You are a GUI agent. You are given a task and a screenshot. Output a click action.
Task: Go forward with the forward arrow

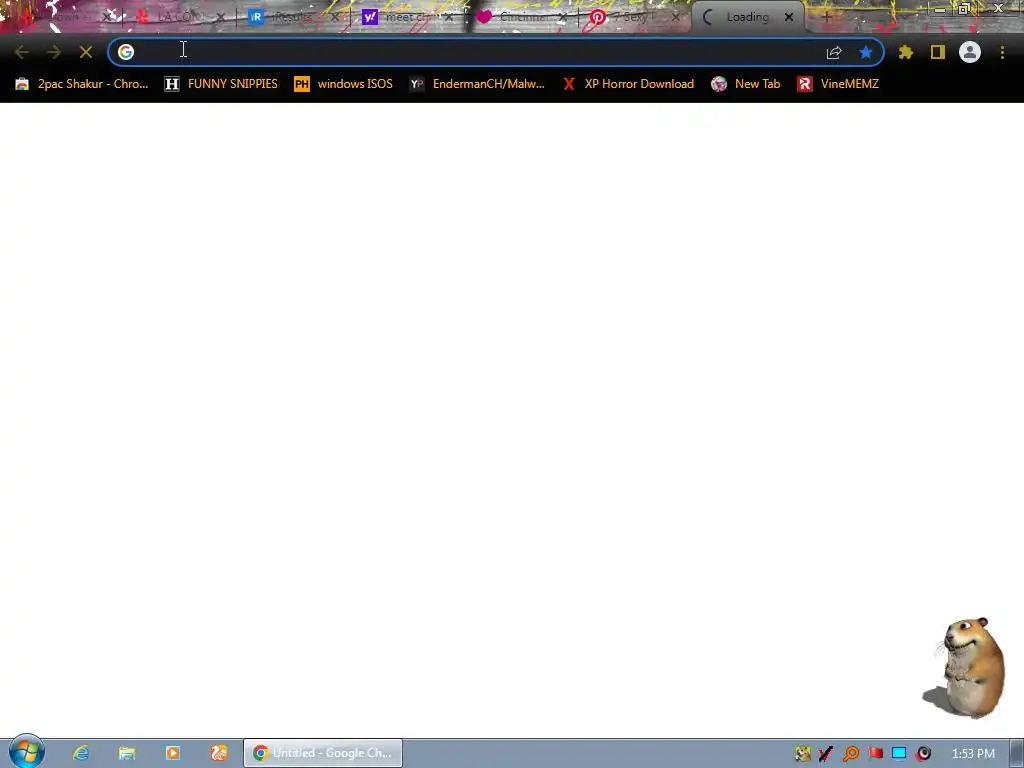pos(54,52)
